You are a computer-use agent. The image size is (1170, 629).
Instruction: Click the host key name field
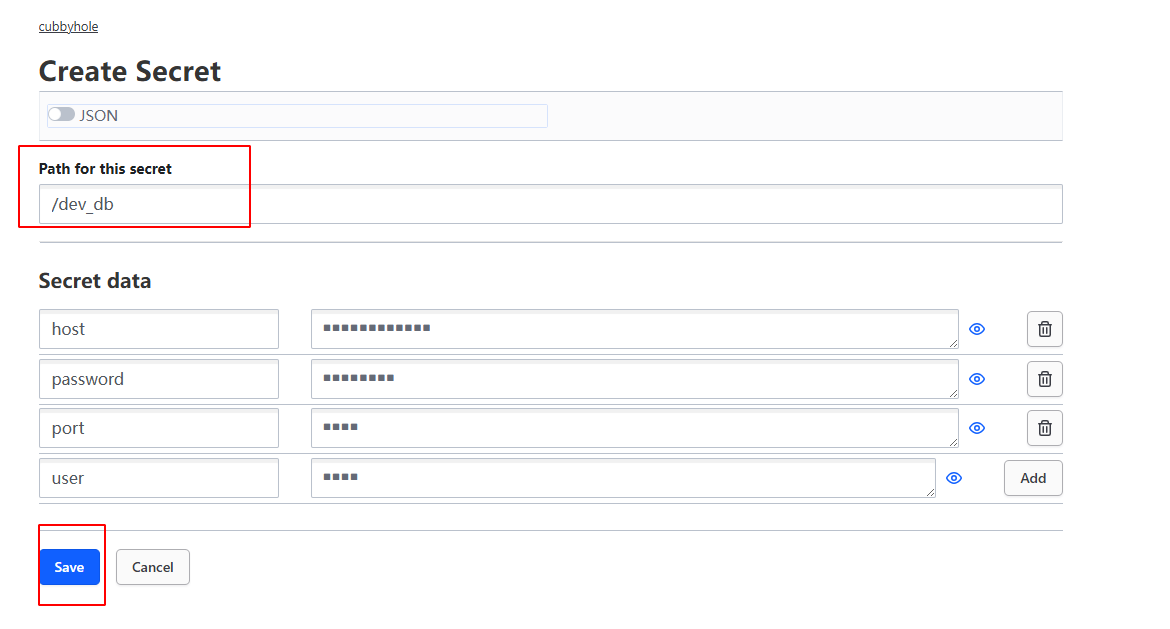pyautogui.click(x=158, y=329)
